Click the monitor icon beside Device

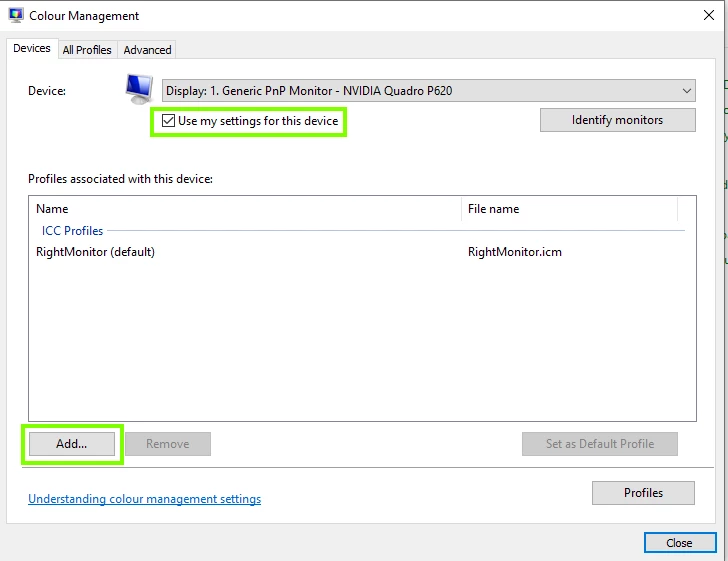[x=139, y=89]
